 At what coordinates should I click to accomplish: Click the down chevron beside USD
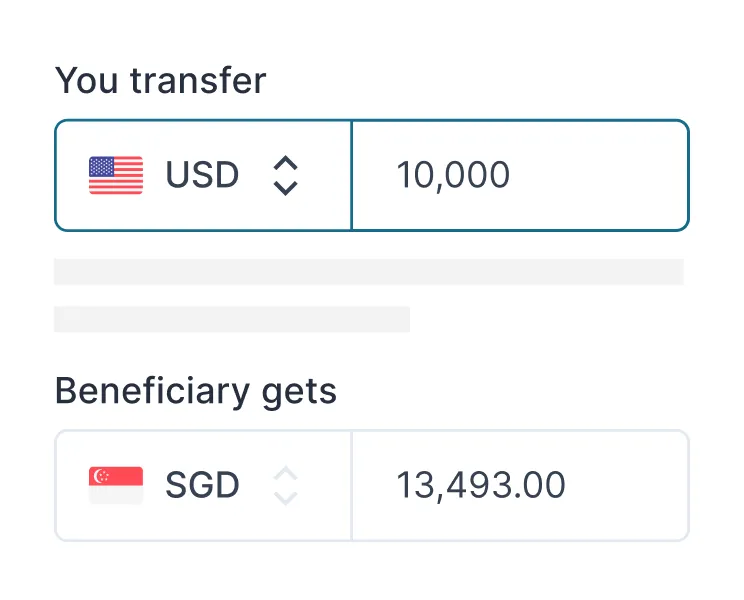(286, 187)
